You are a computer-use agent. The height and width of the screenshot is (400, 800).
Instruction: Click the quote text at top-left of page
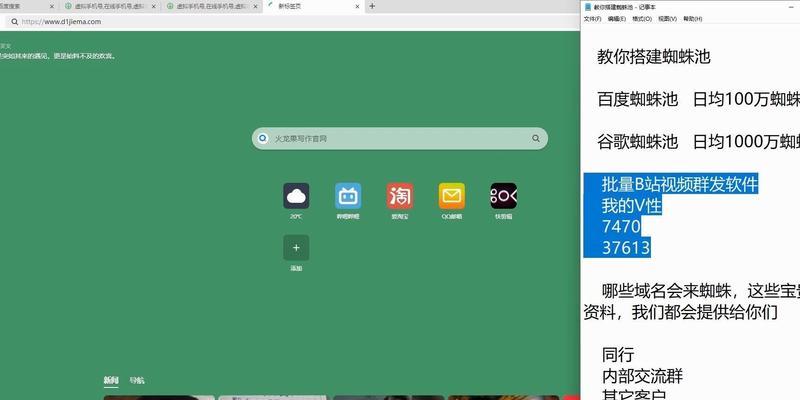click(x=58, y=56)
